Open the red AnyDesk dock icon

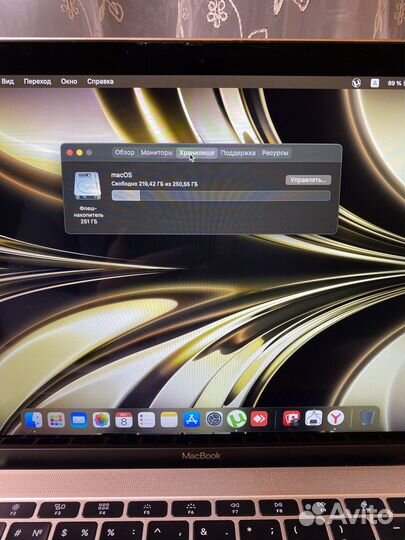[259, 419]
